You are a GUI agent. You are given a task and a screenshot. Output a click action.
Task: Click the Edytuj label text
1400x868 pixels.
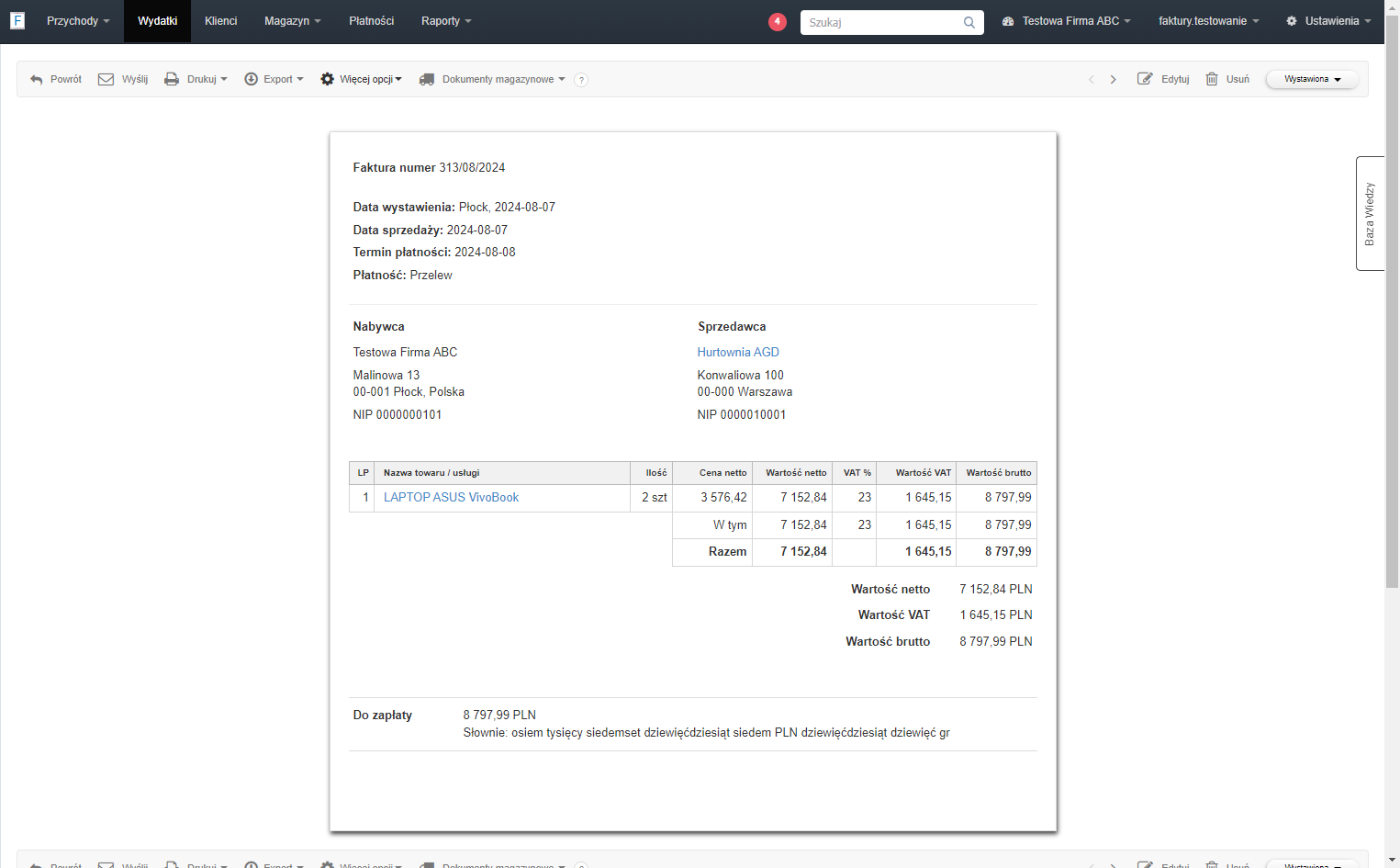coord(1175,80)
